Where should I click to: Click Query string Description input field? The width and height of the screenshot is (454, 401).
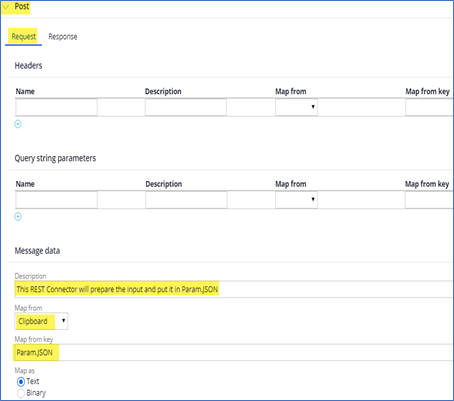(186, 199)
